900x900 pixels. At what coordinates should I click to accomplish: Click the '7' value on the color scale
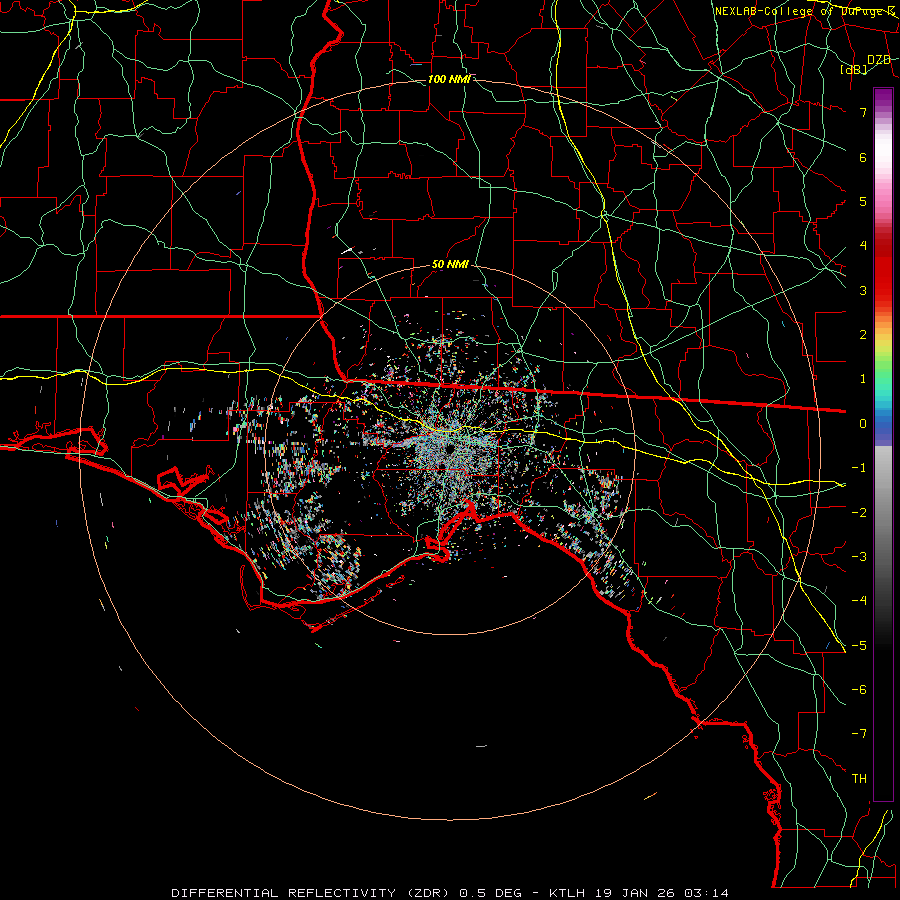click(x=863, y=112)
